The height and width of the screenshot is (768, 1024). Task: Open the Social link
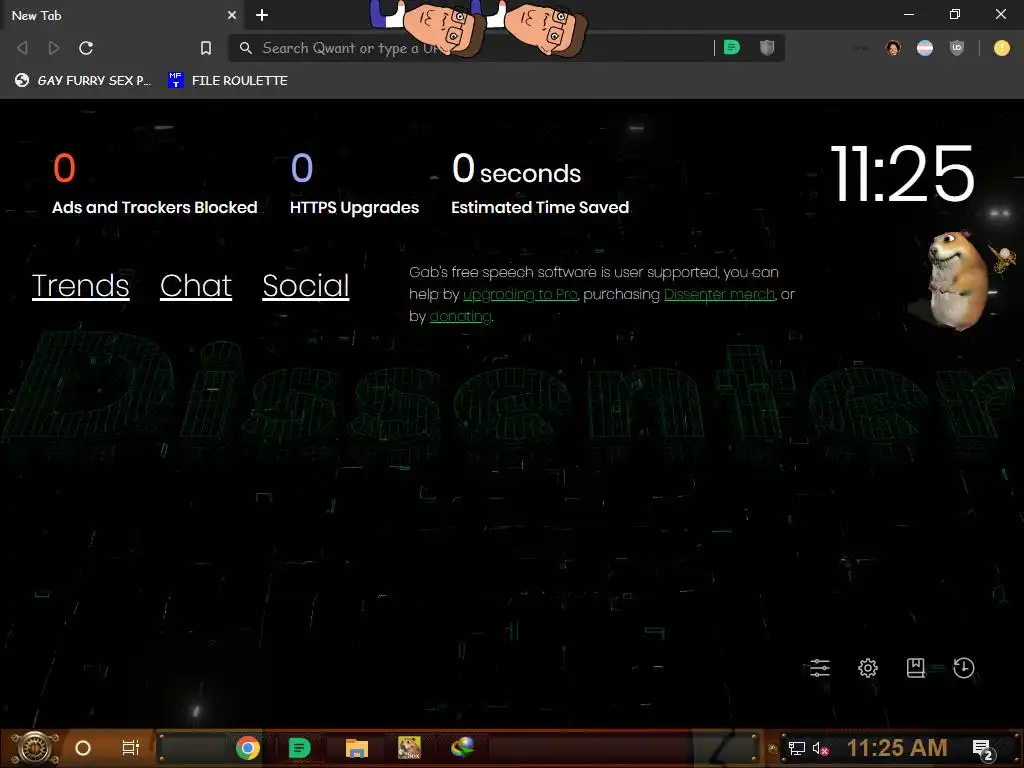pos(306,285)
